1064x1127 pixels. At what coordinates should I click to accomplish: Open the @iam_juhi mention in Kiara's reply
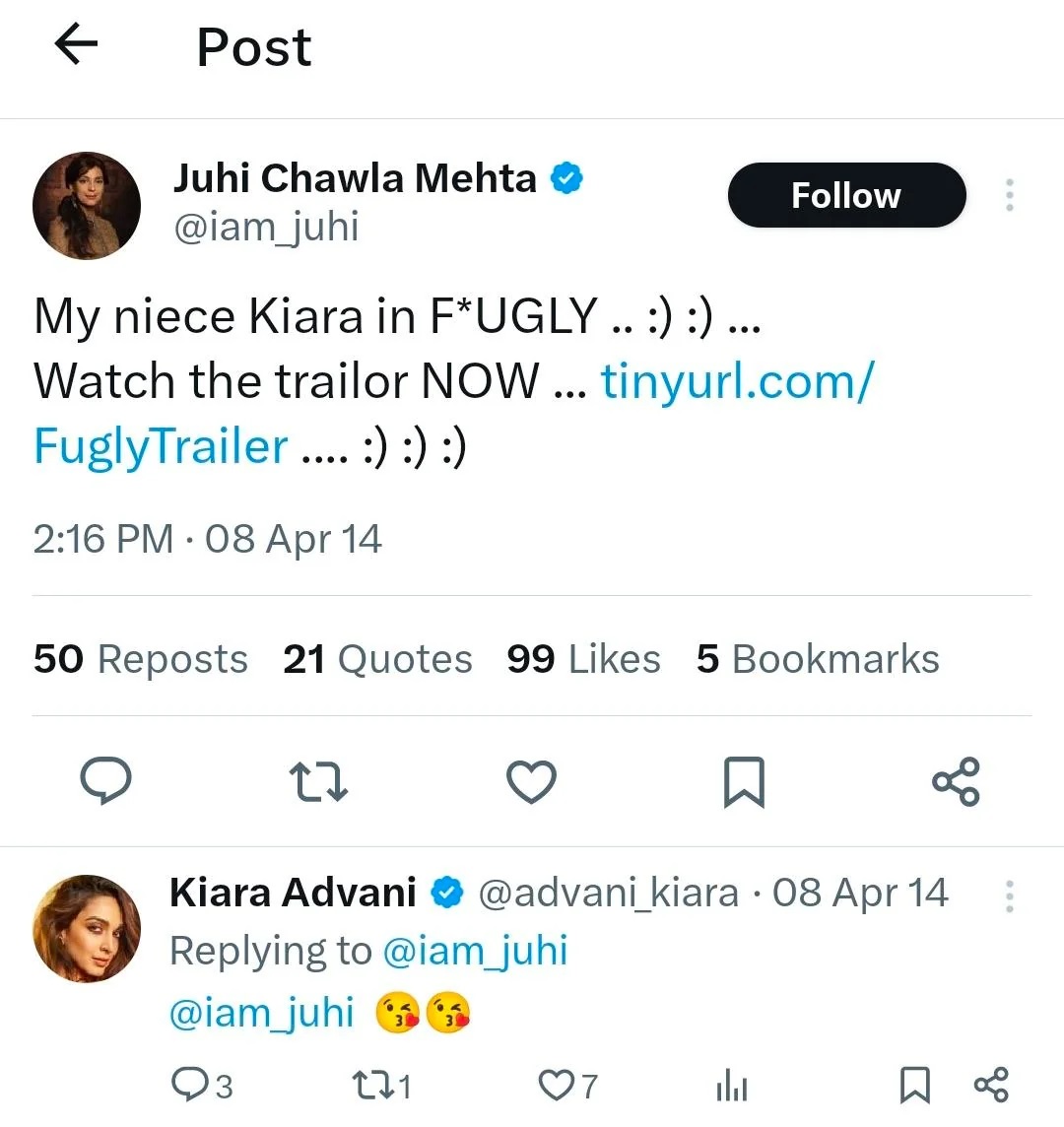(x=260, y=1011)
